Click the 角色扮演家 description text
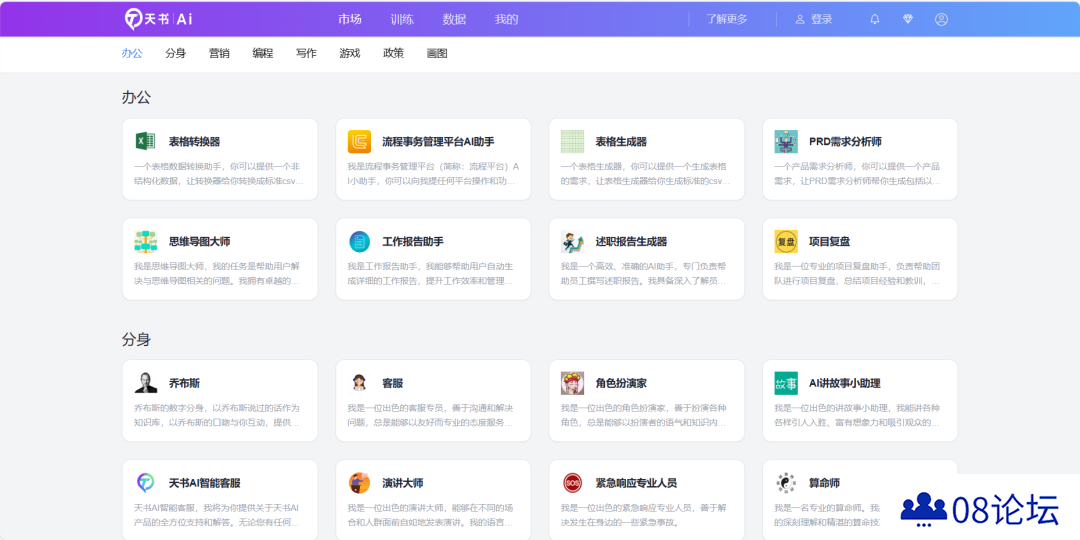This screenshot has width=1080, height=540. coord(645,415)
